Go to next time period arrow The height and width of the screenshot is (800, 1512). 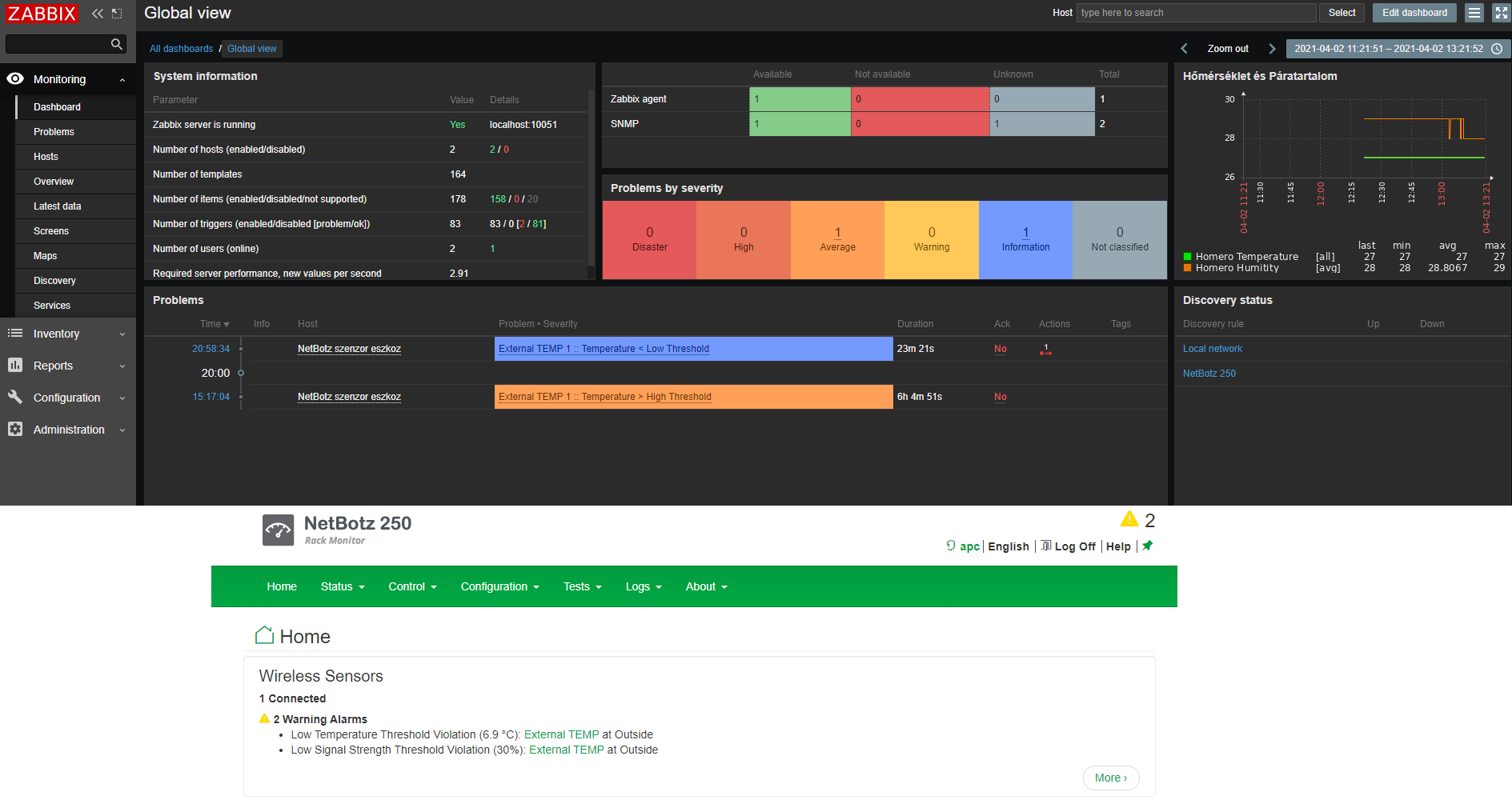[1272, 49]
